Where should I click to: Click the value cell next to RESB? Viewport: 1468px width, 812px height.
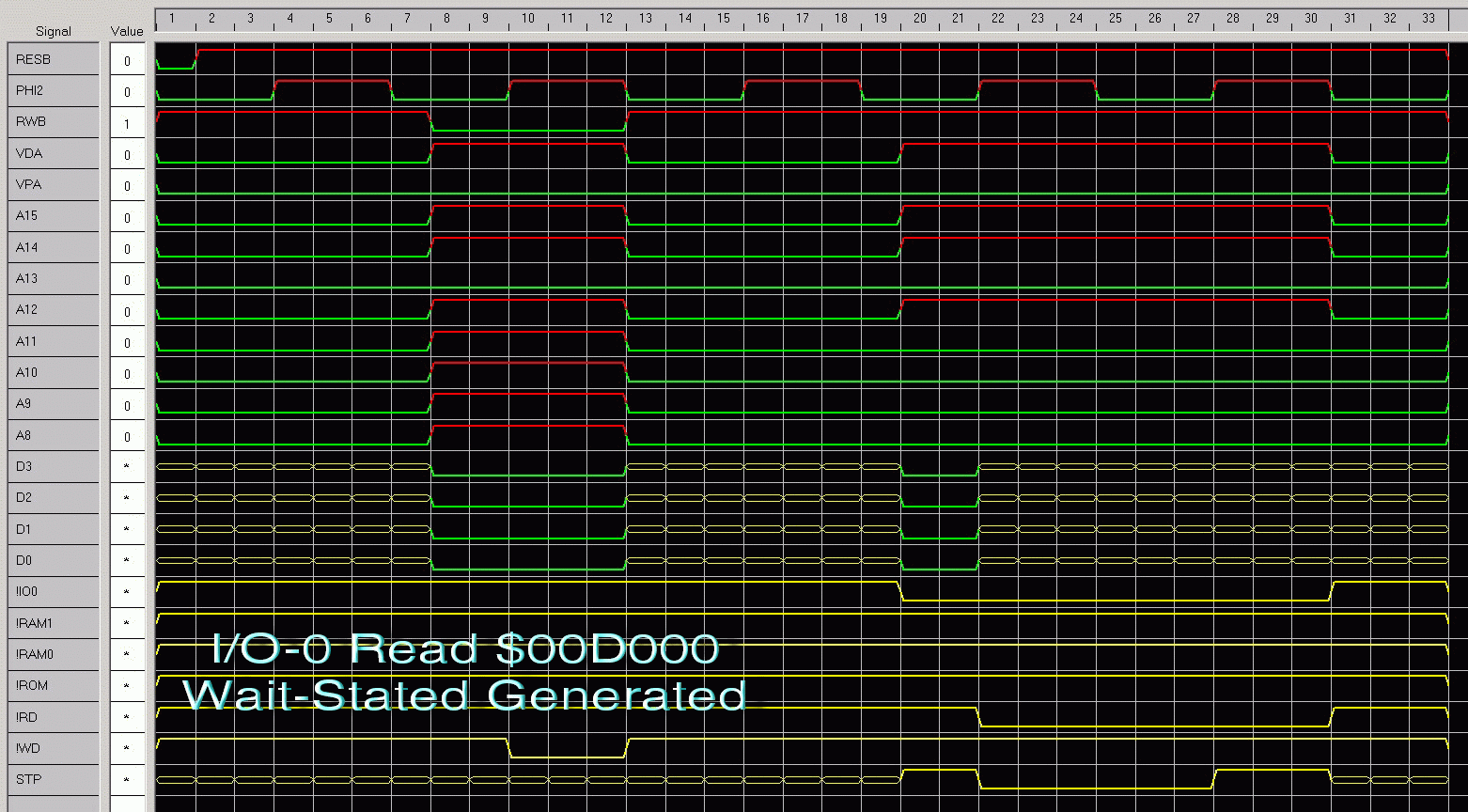tap(127, 61)
